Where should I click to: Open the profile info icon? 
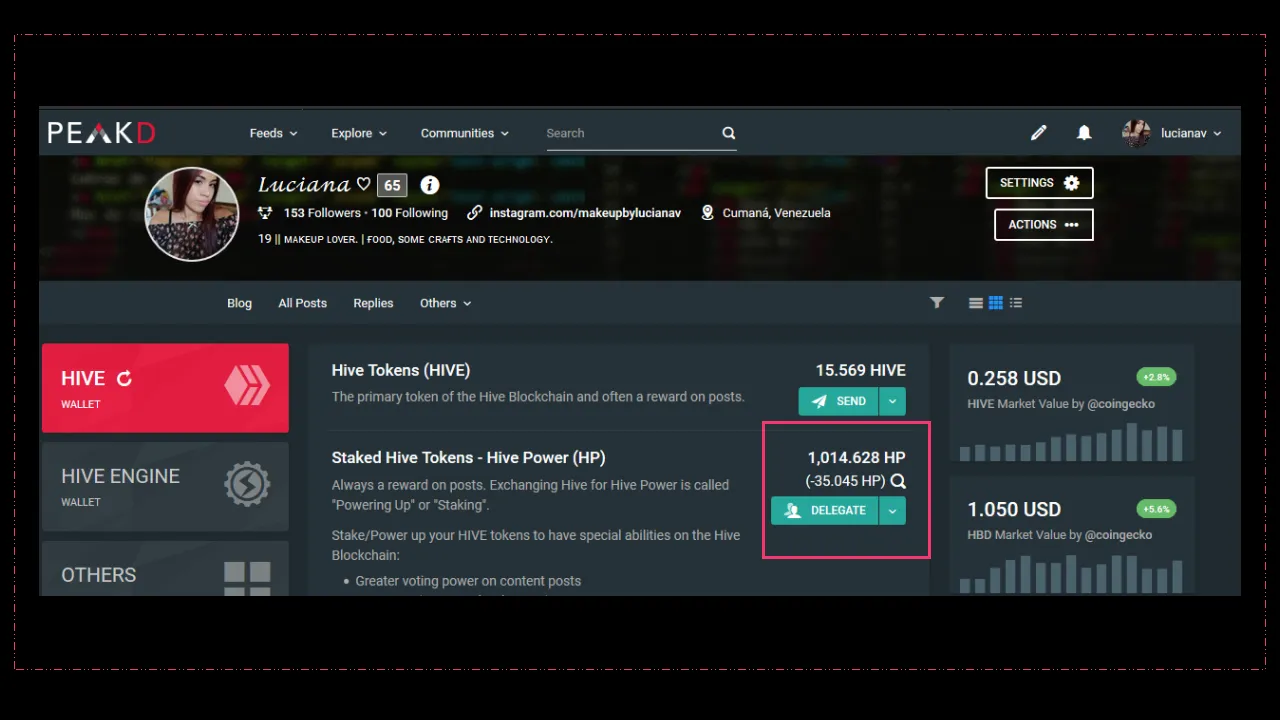point(430,185)
